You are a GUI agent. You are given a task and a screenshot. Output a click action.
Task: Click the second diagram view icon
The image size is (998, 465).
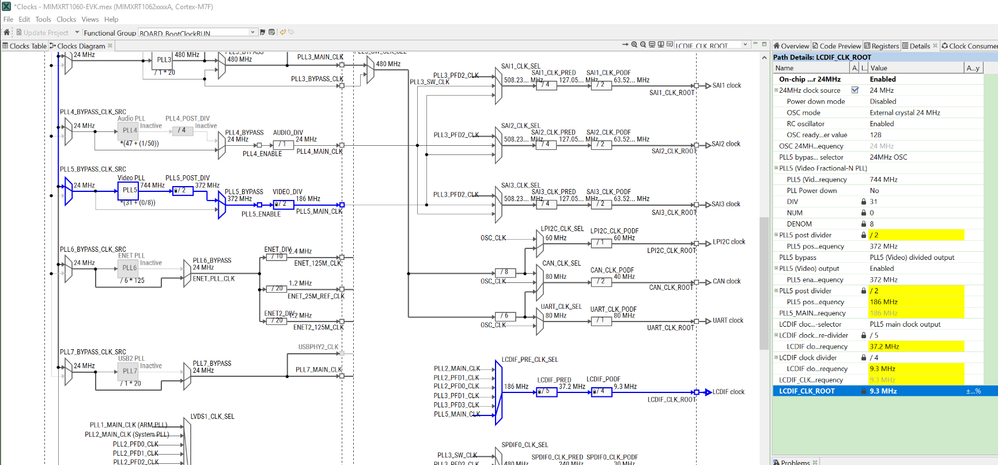pos(661,45)
